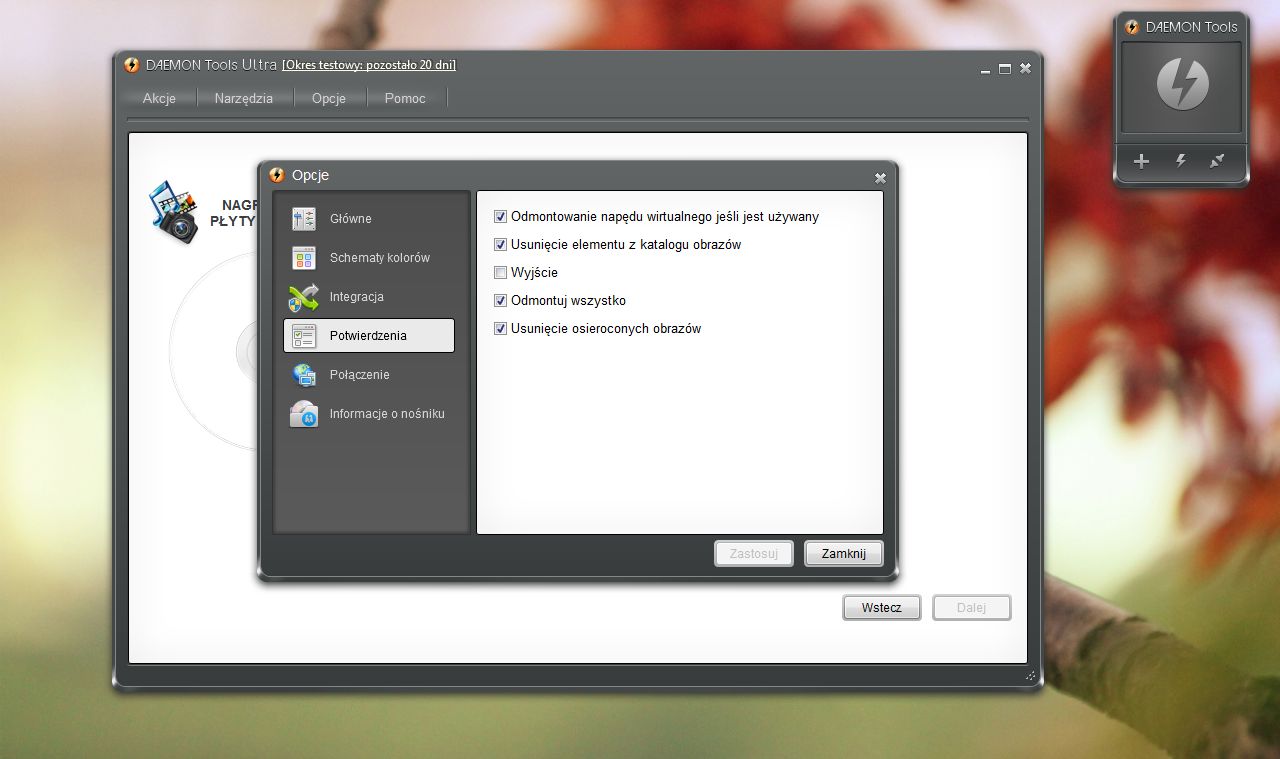Click the Integracja shield arrows icon

[303, 297]
